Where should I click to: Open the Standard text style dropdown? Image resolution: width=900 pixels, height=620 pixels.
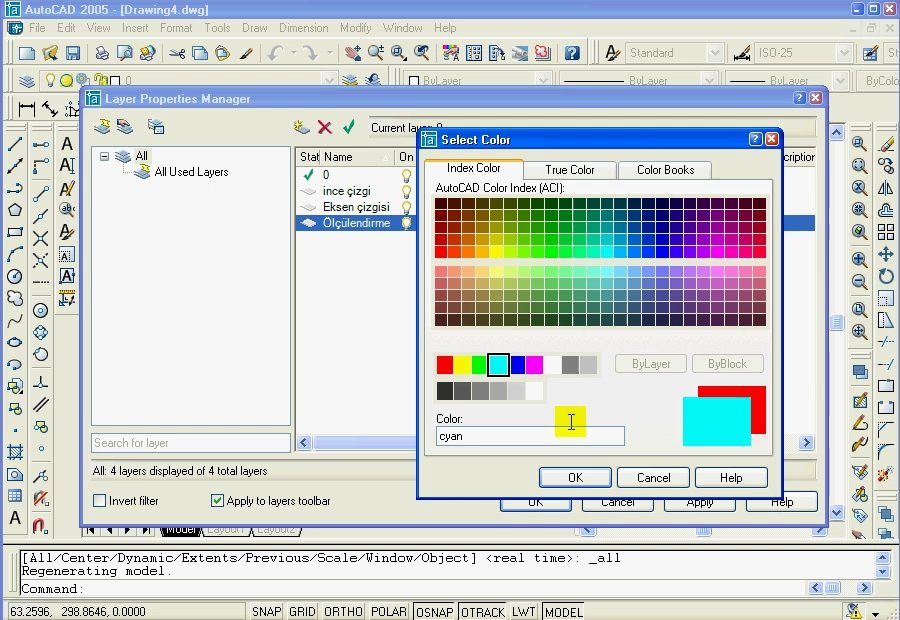click(x=715, y=53)
